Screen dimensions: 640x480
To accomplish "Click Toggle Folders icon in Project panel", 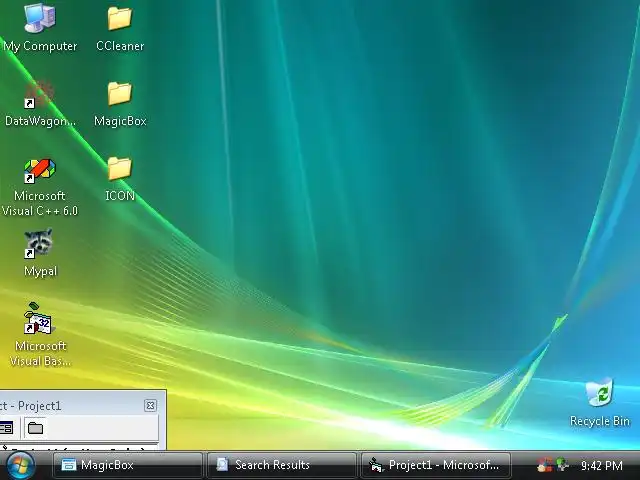I will click(x=36, y=428).
